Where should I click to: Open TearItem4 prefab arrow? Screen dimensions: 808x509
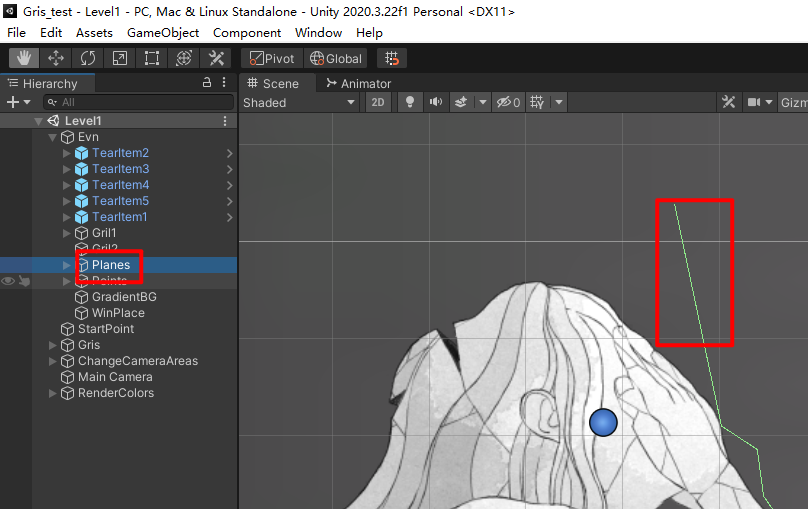(x=229, y=185)
